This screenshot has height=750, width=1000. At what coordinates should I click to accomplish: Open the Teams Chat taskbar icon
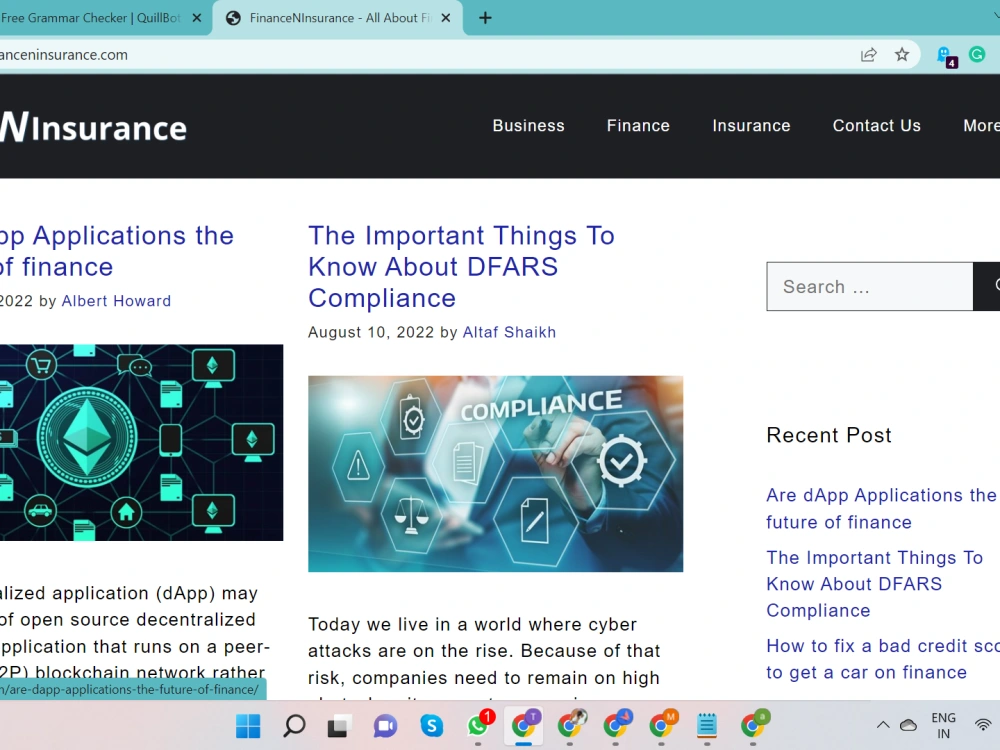[385, 726]
